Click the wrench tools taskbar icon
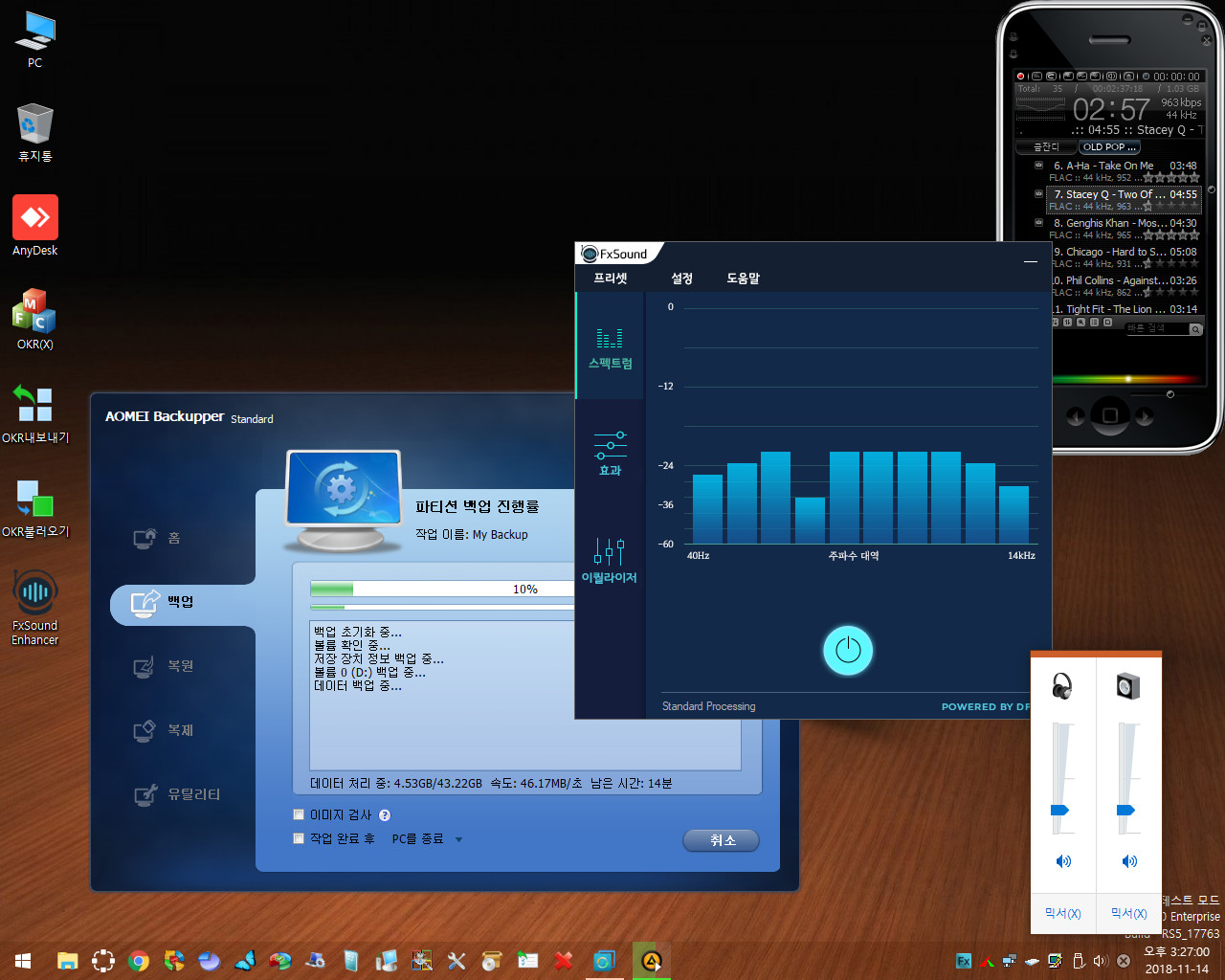 [x=457, y=961]
